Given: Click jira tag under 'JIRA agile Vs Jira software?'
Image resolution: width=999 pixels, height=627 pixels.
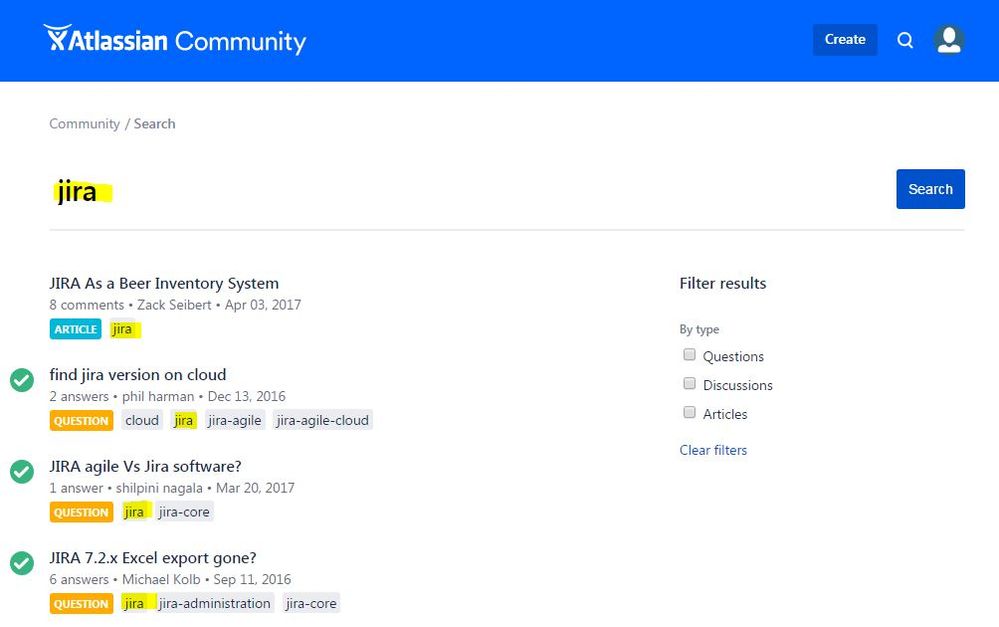Looking at the screenshot, I should tap(134, 512).
